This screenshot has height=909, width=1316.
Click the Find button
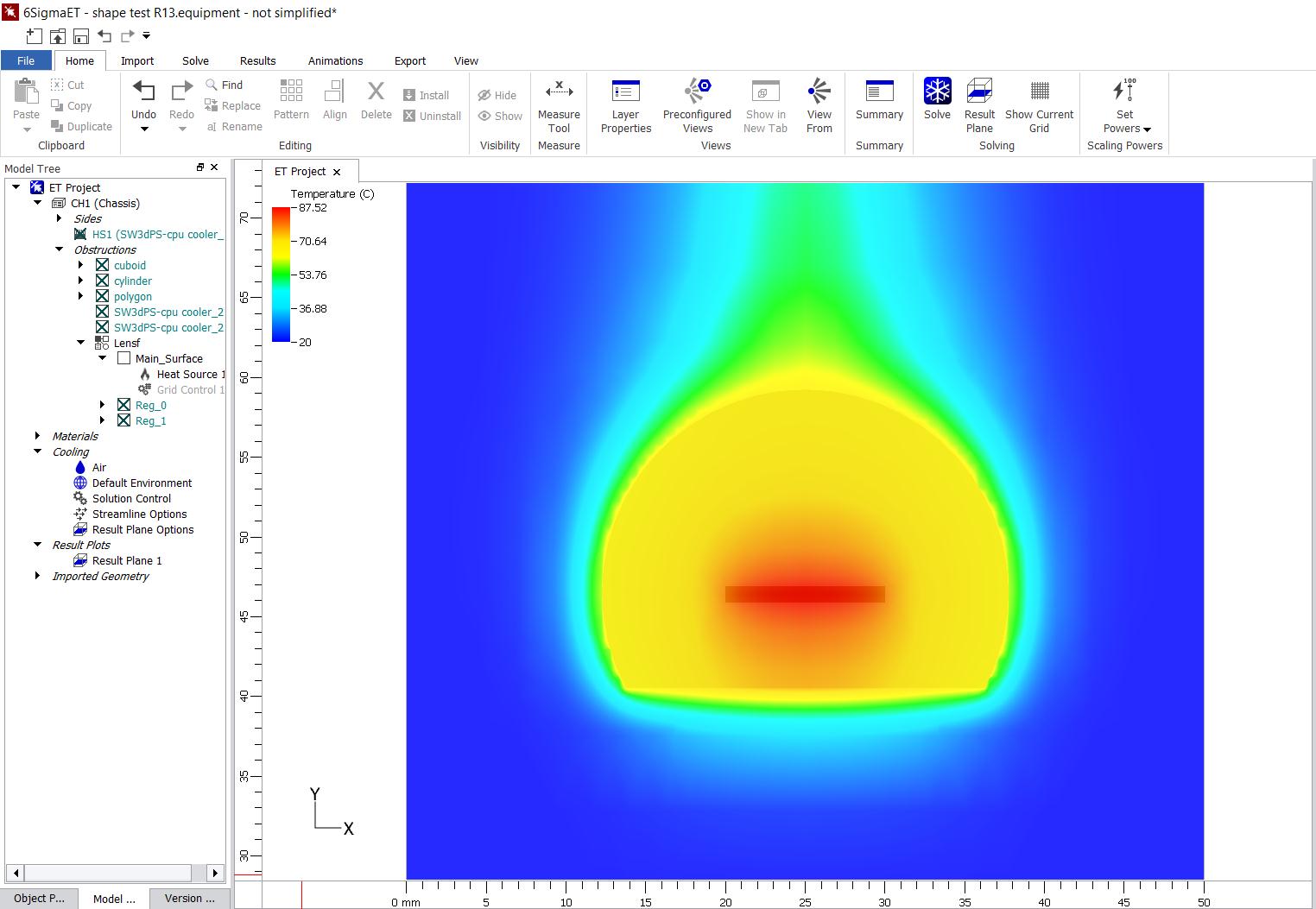point(225,85)
